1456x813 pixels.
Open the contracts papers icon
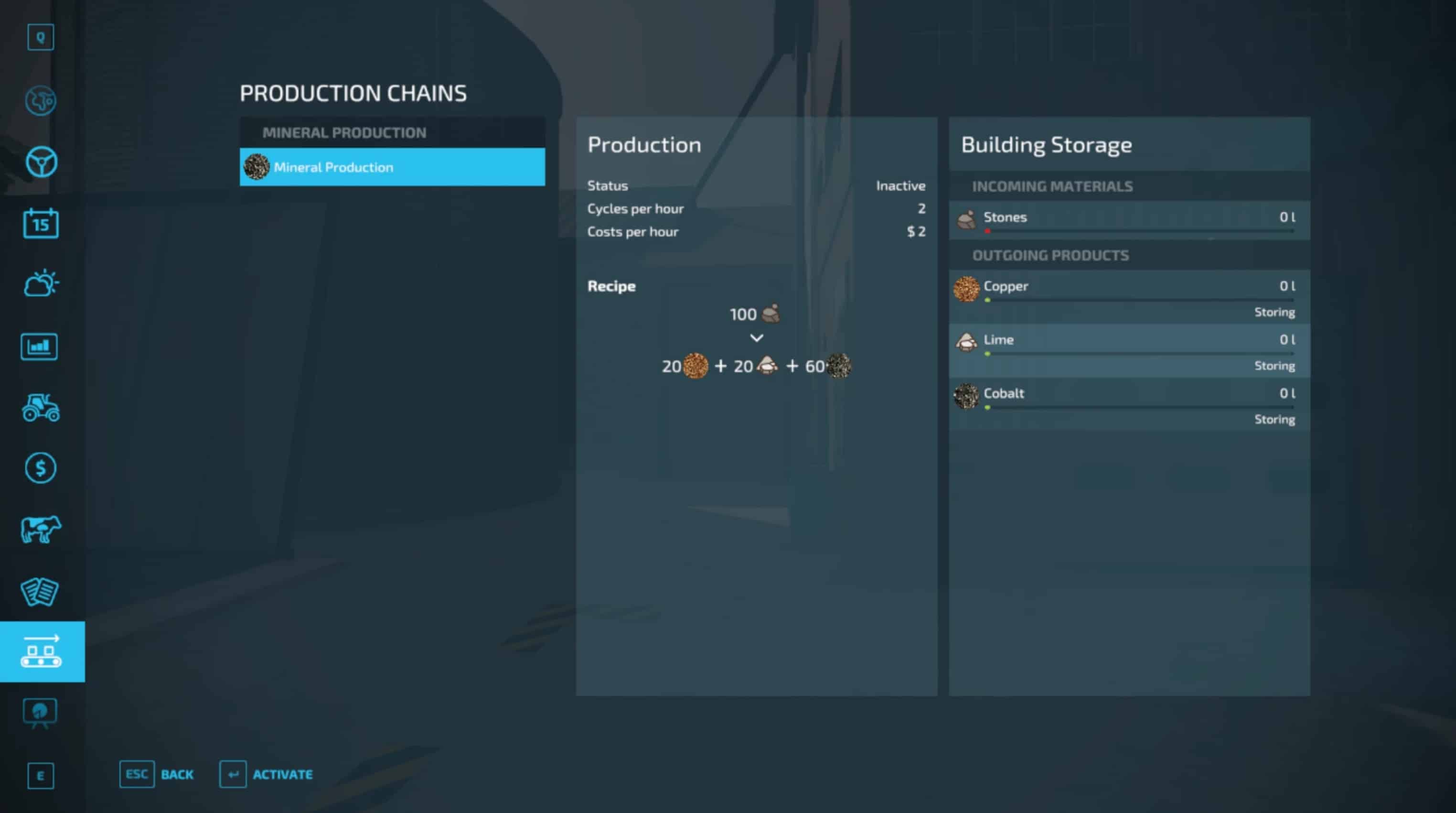[40, 591]
